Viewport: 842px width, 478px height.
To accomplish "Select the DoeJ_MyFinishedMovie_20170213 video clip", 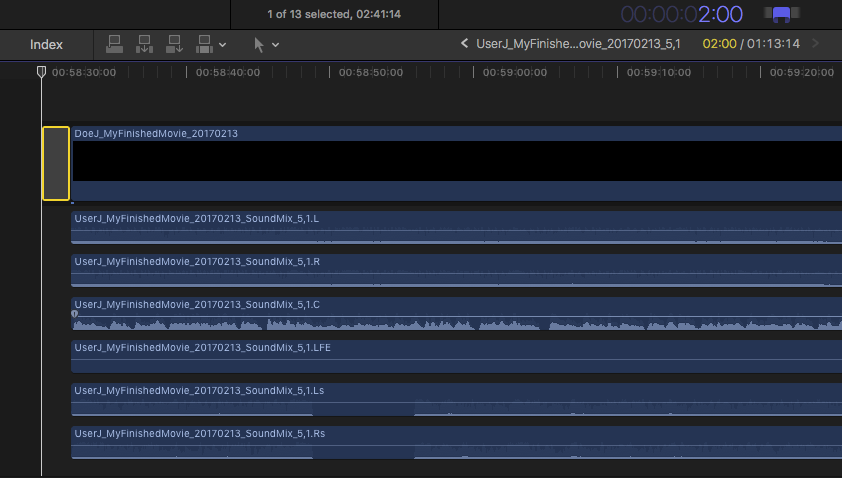I will pos(456,164).
